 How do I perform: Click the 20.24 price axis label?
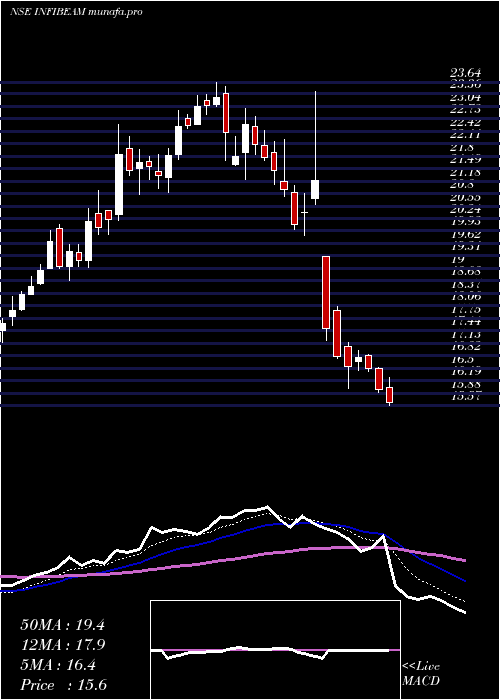[x=465, y=210]
